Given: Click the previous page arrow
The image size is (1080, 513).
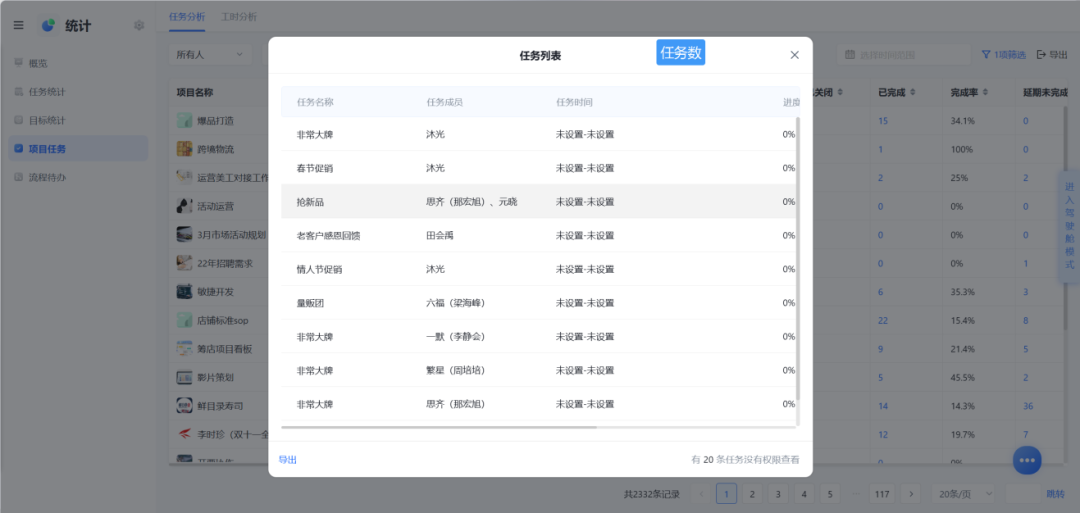Looking at the screenshot, I should (x=701, y=493).
